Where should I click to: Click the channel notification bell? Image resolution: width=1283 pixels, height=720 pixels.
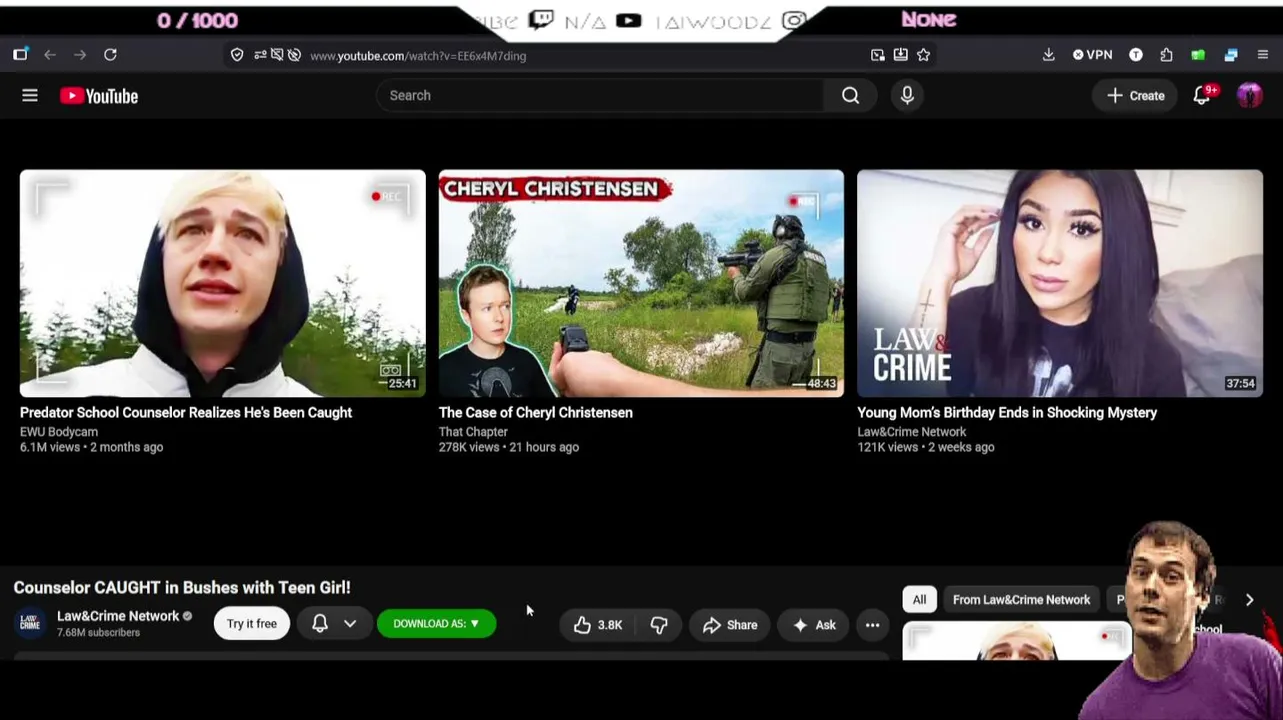tap(320, 624)
